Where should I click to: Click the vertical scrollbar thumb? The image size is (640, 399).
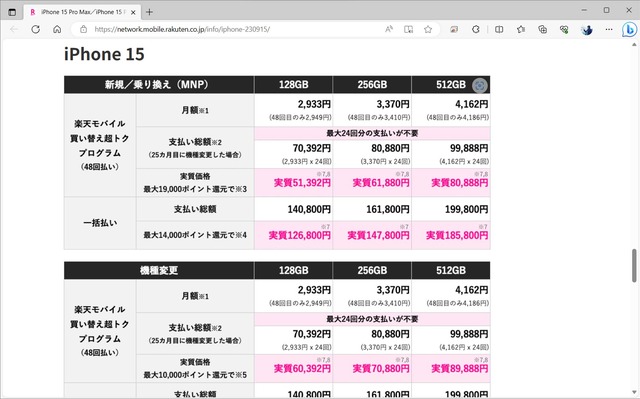(634, 265)
